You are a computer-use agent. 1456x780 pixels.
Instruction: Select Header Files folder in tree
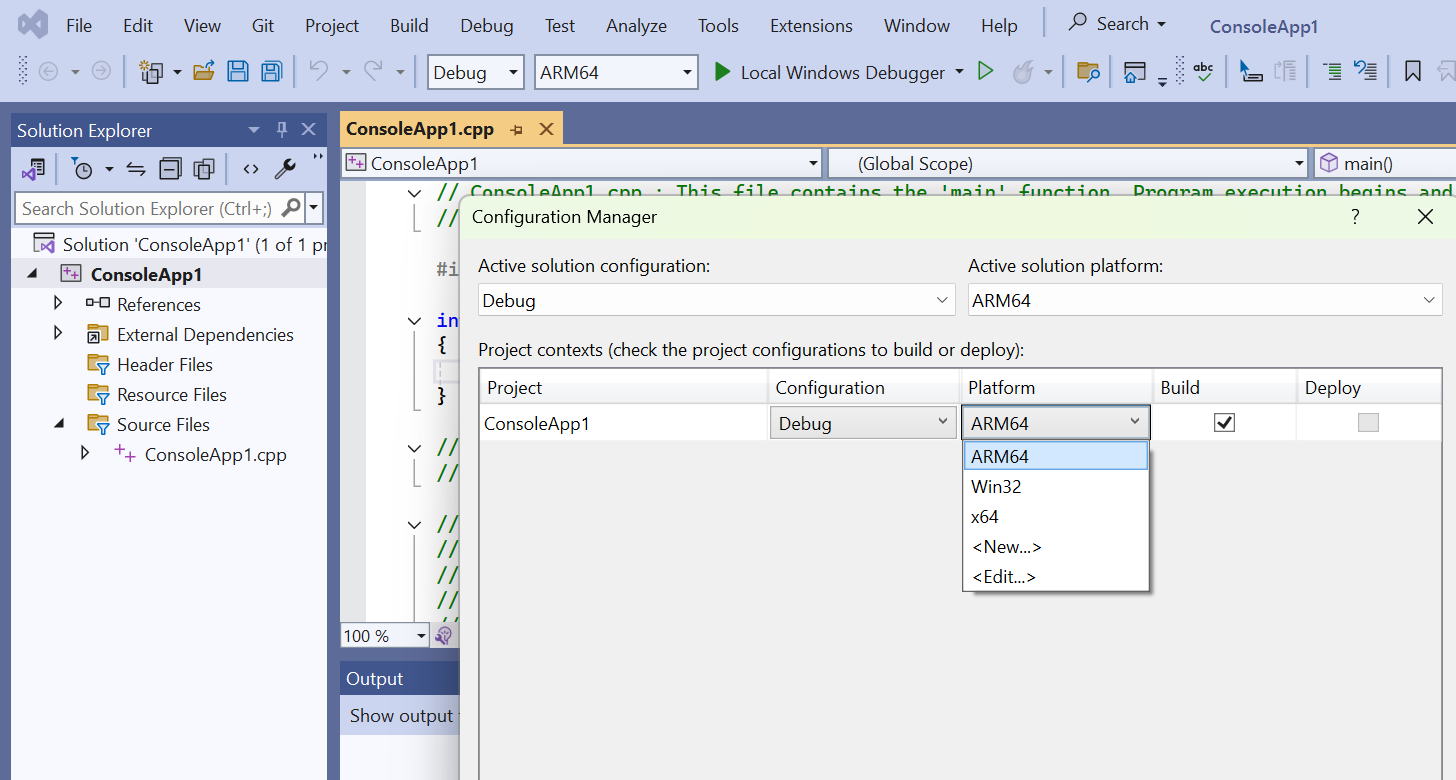(165, 364)
